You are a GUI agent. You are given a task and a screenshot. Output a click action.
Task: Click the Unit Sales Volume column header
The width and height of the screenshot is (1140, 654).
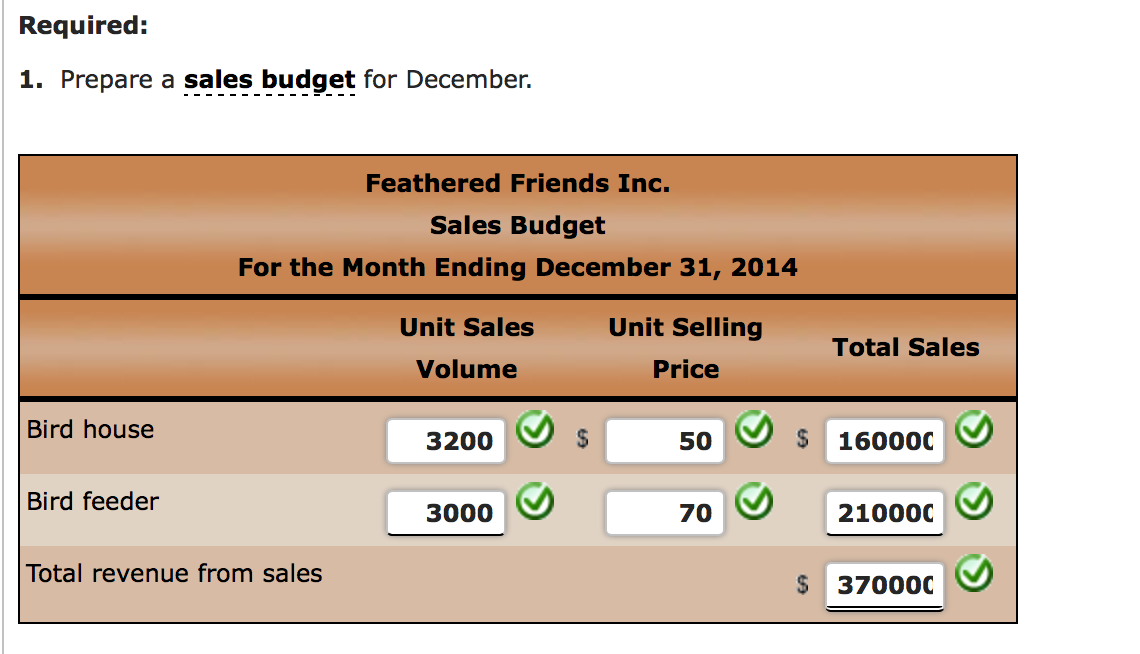coord(467,348)
